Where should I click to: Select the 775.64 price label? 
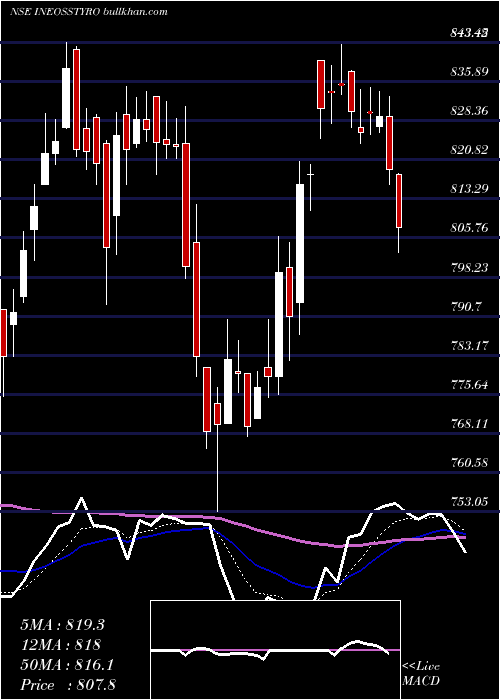click(467, 384)
